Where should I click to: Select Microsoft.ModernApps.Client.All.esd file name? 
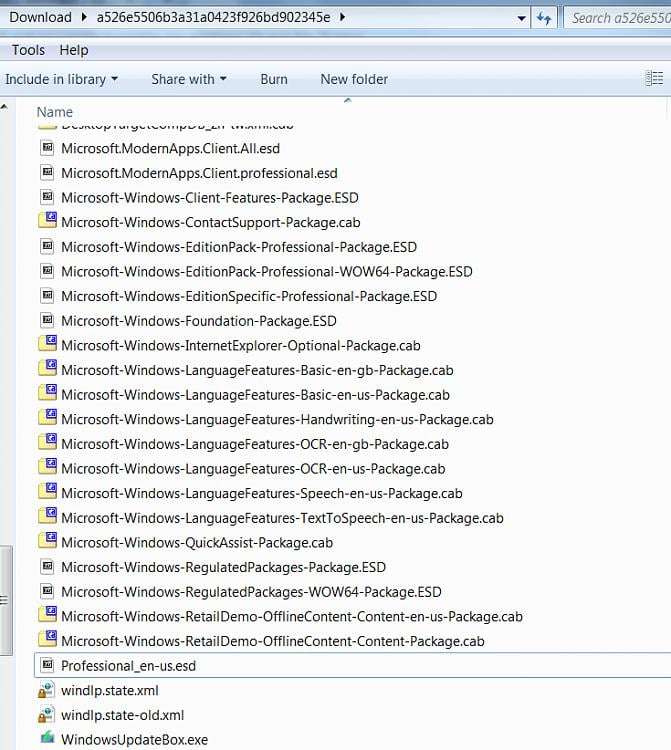click(170, 148)
